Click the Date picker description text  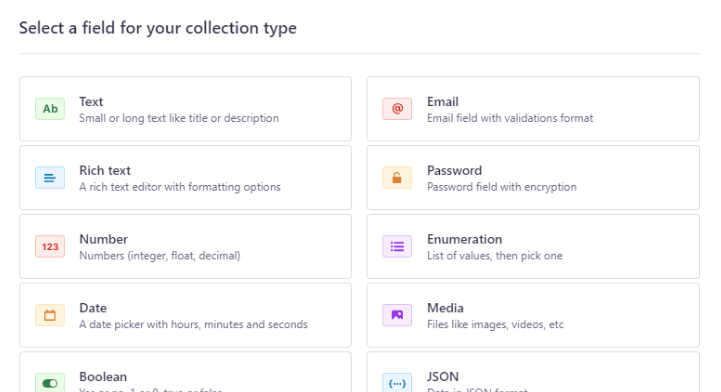coord(193,324)
